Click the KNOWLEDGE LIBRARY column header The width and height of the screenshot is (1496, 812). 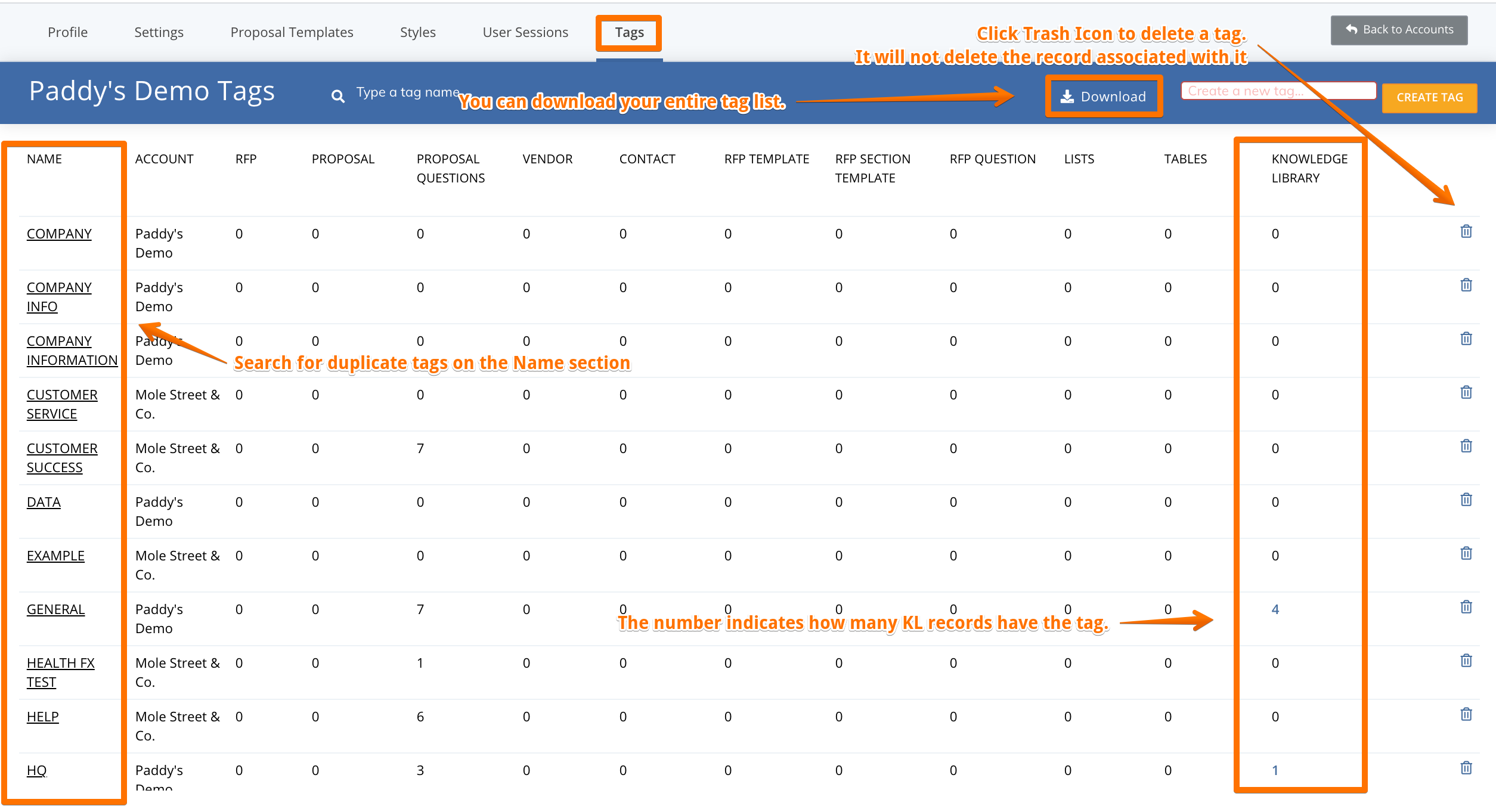[1309, 169]
